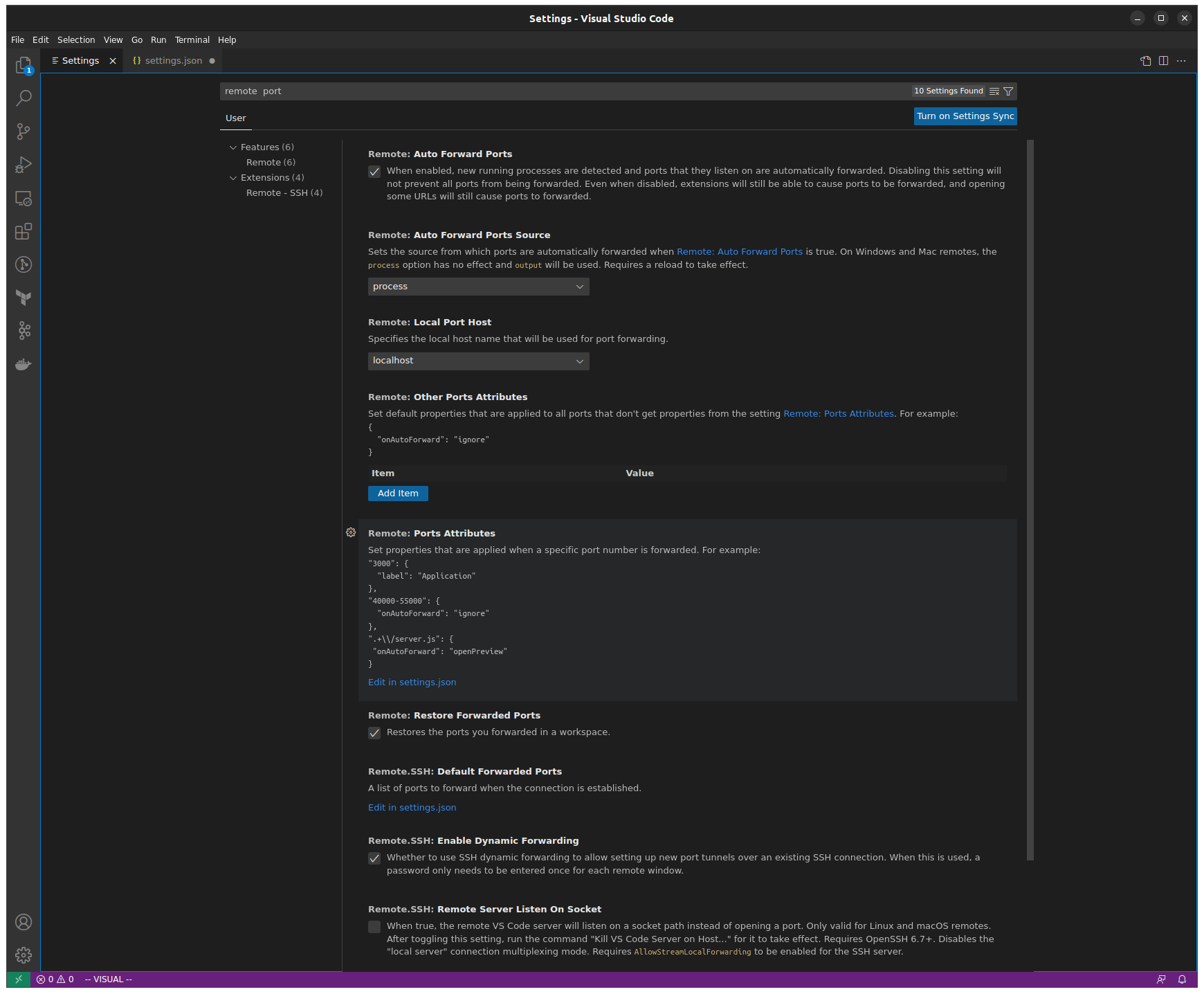Open the Docker extension view
The height and width of the screenshot is (994, 1204).
click(x=24, y=364)
